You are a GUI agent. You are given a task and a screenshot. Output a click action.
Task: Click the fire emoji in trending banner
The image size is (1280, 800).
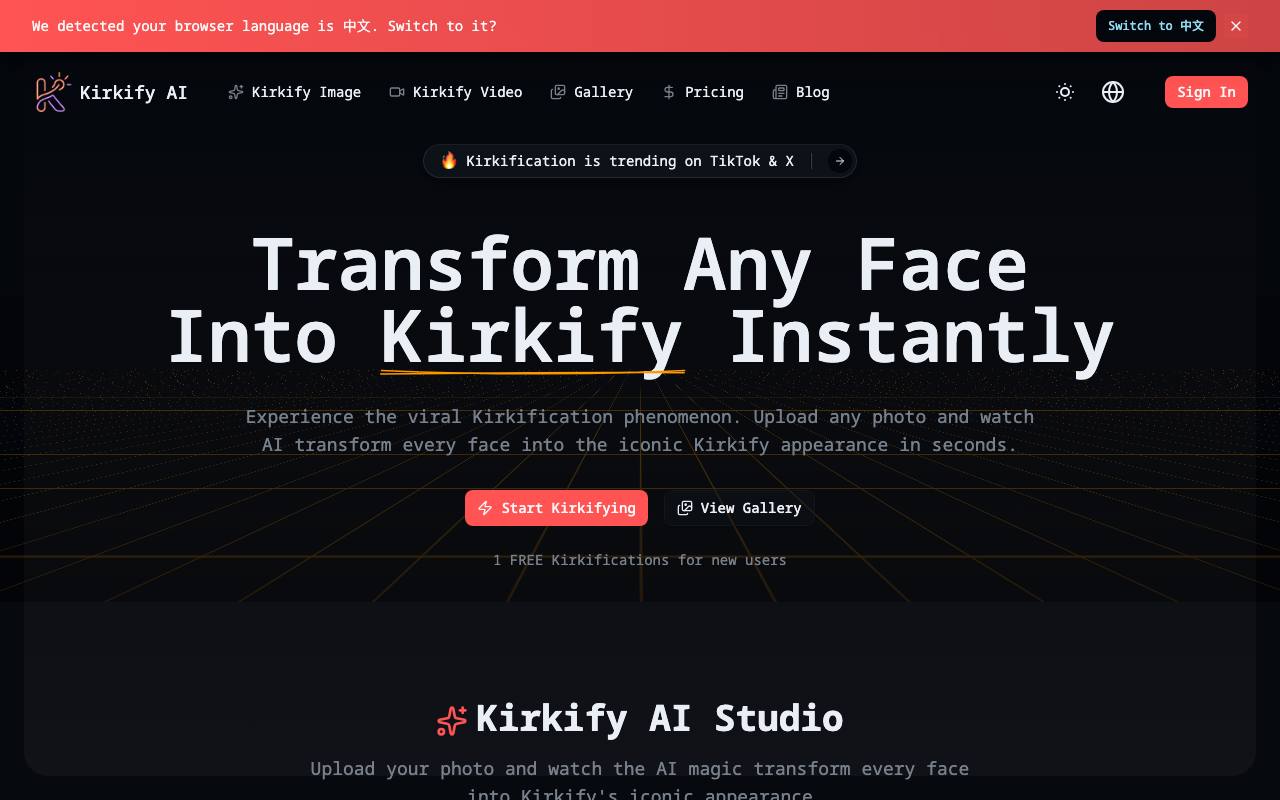point(449,161)
